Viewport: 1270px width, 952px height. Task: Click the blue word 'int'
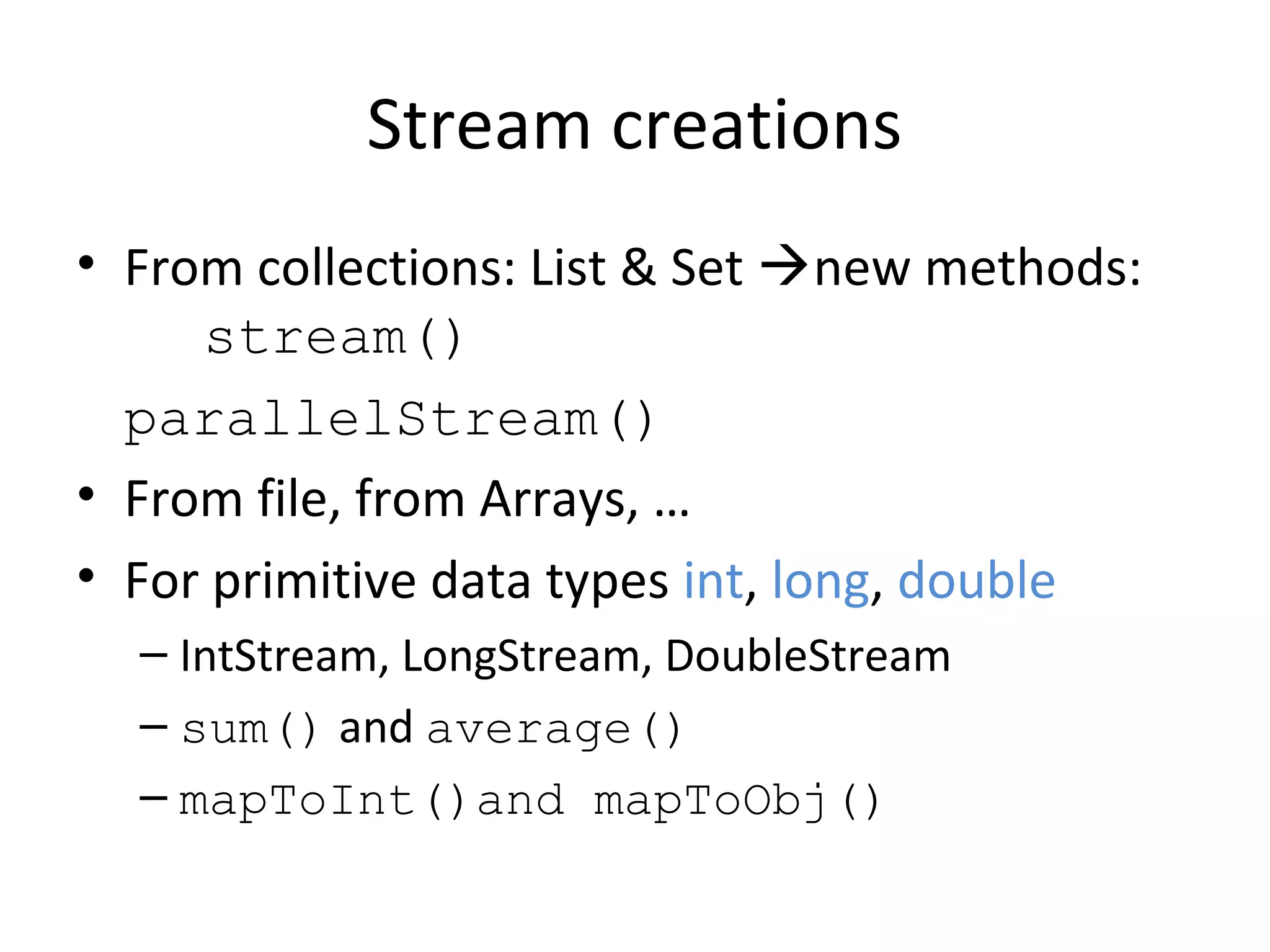(x=713, y=581)
